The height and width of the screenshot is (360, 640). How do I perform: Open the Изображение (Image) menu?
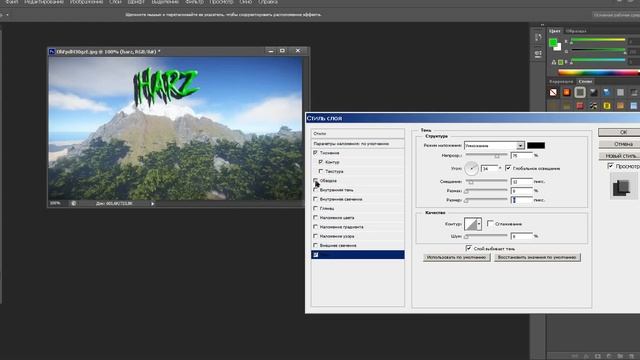point(87,2)
